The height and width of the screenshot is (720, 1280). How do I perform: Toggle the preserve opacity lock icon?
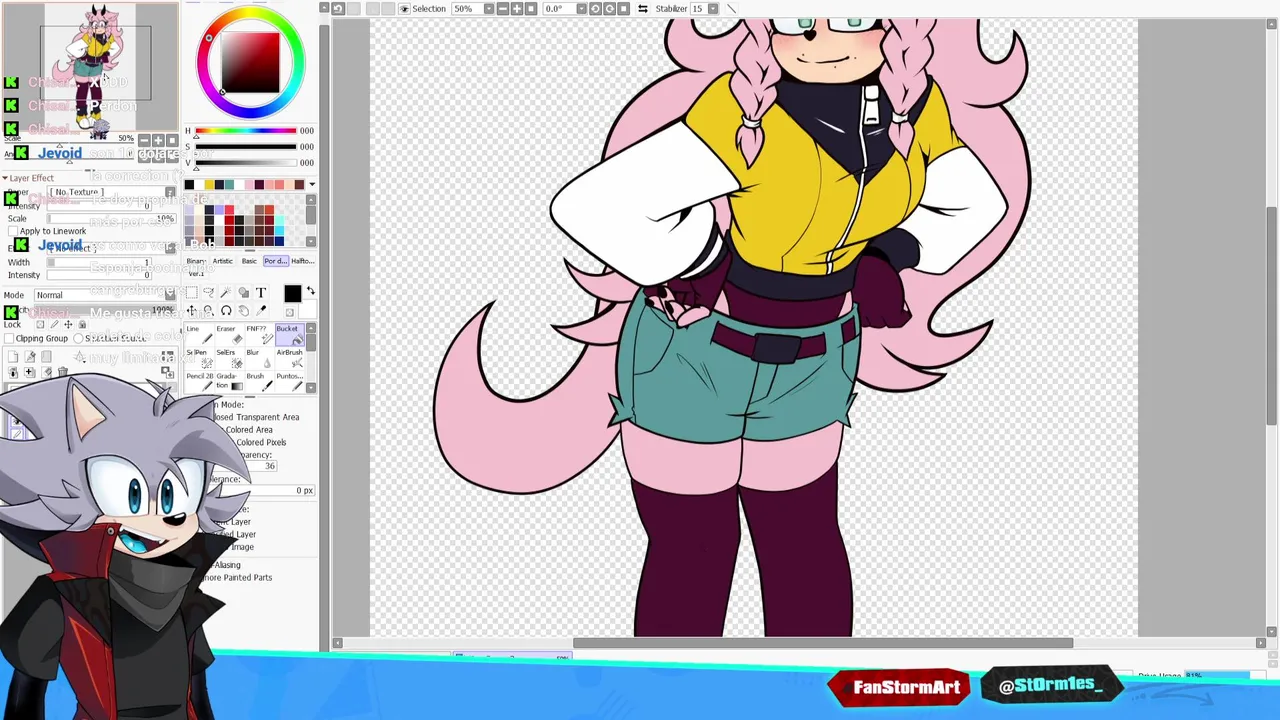[x=40, y=324]
